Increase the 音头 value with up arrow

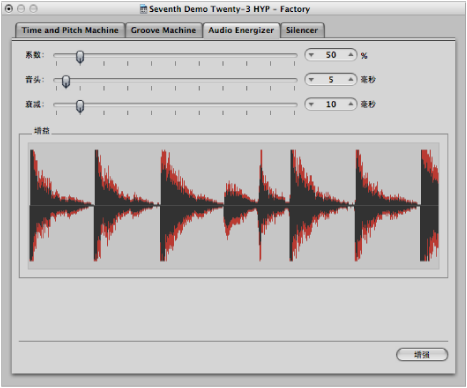(x=350, y=80)
